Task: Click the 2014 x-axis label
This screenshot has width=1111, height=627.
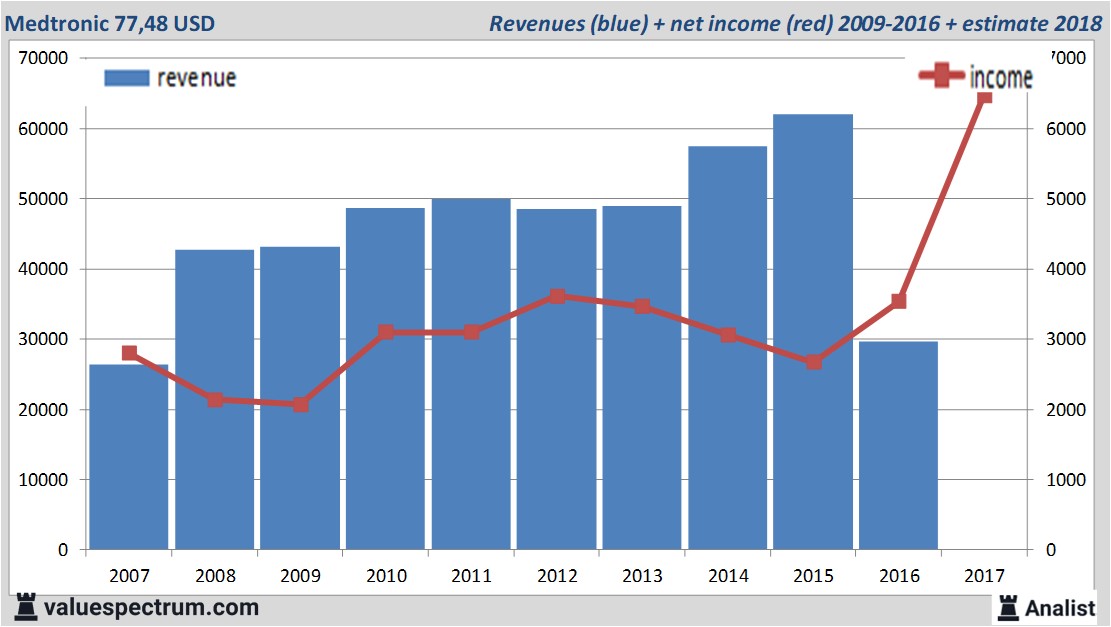Action: click(x=728, y=575)
